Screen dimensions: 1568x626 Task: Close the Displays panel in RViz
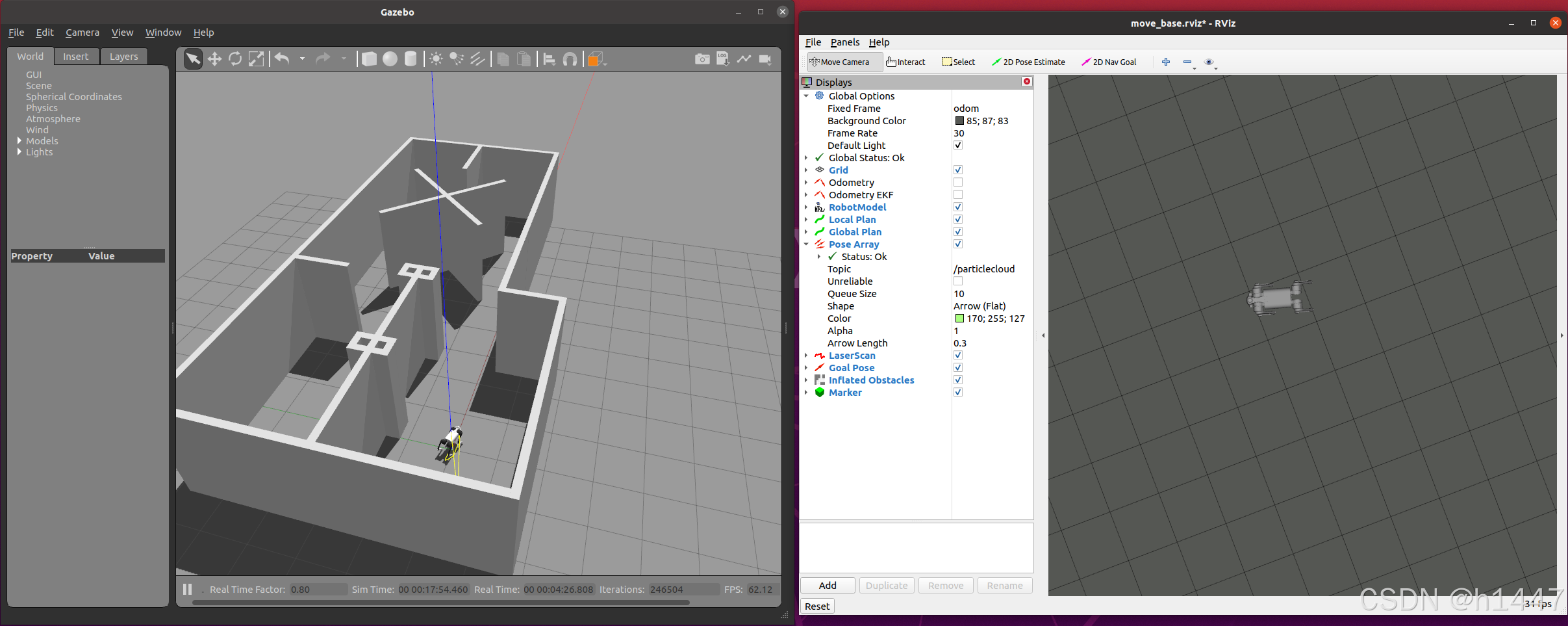click(x=1027, y=81)
